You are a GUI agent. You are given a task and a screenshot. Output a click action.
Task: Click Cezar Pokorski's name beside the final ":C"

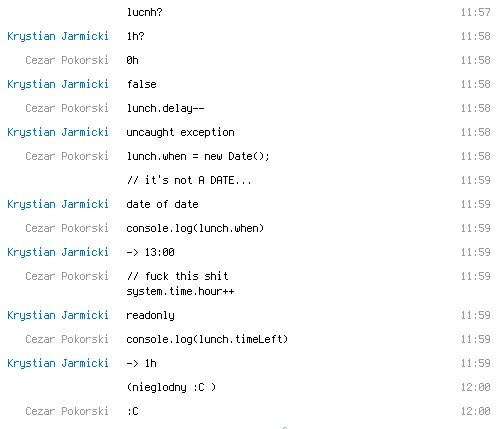pyautogui.click(x=67, y=411)
